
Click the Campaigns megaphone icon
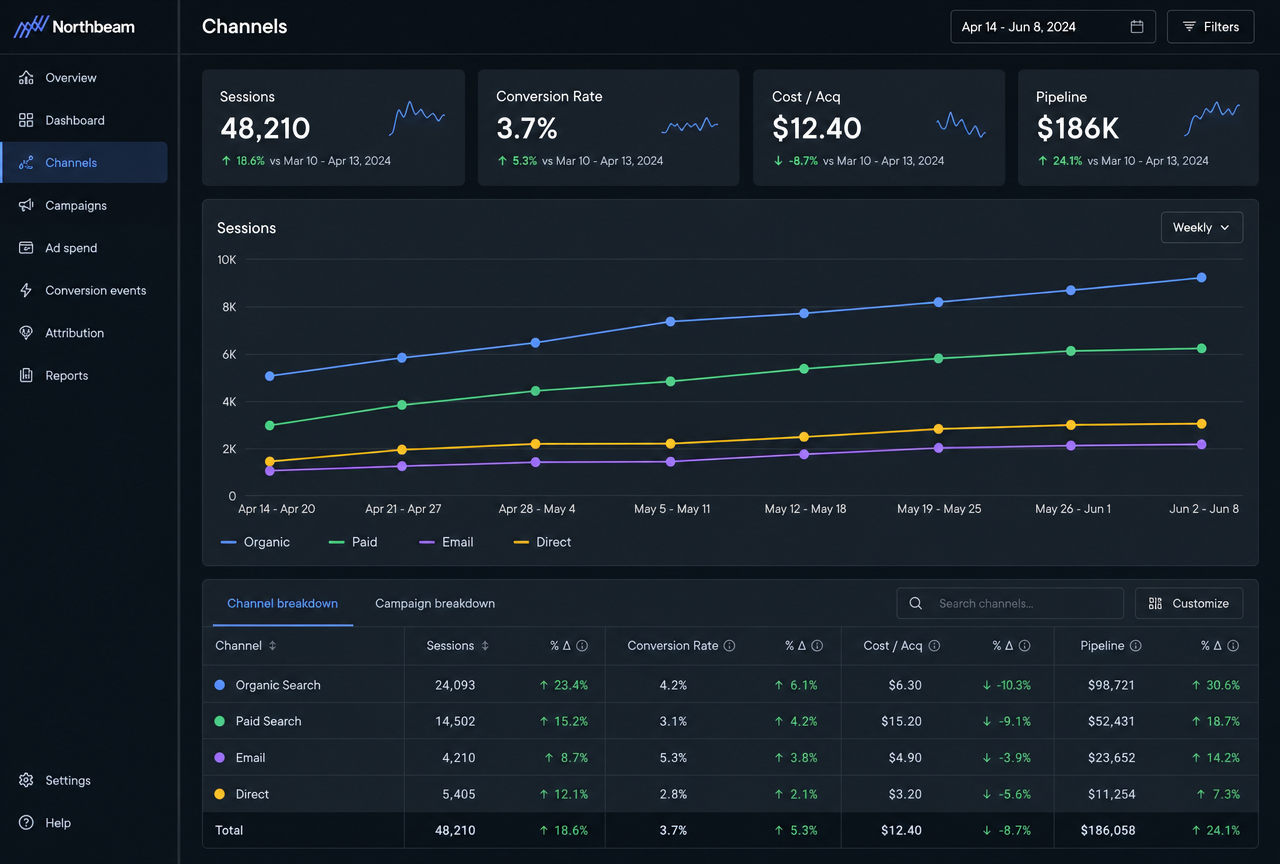pyautogui.click(x=26, y=205)
